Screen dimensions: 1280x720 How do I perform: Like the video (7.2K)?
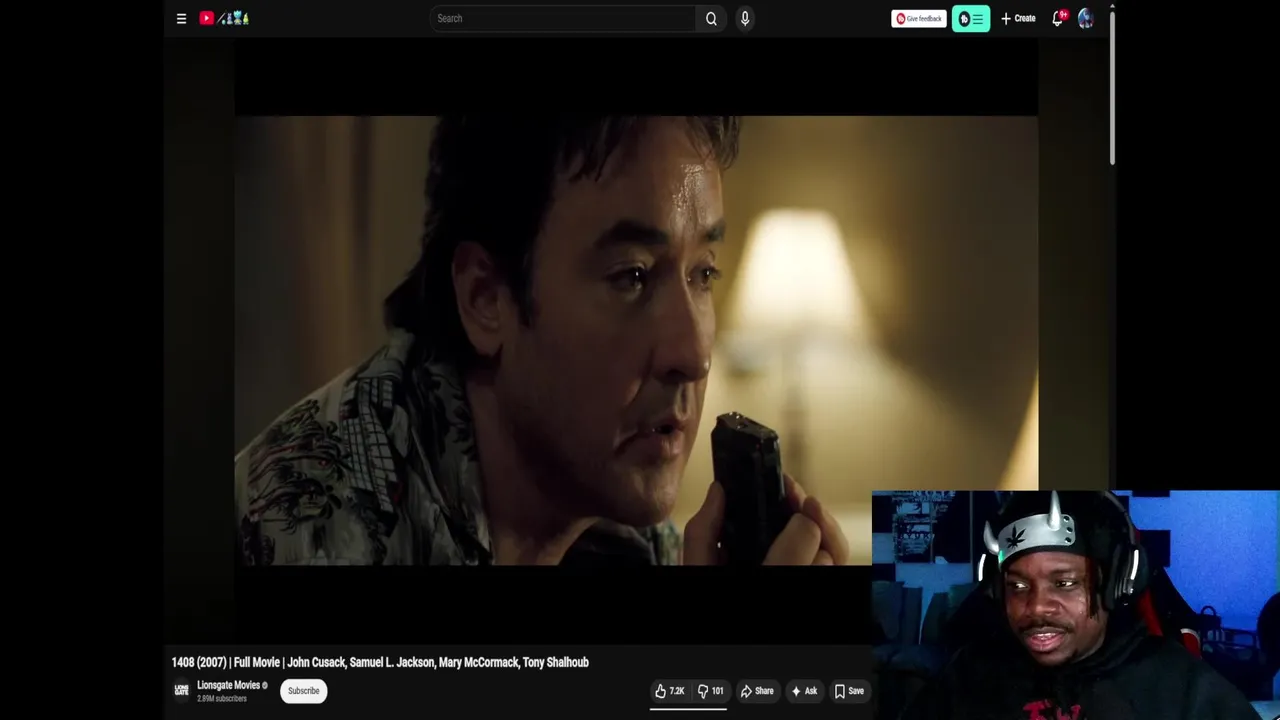(670, 691)
